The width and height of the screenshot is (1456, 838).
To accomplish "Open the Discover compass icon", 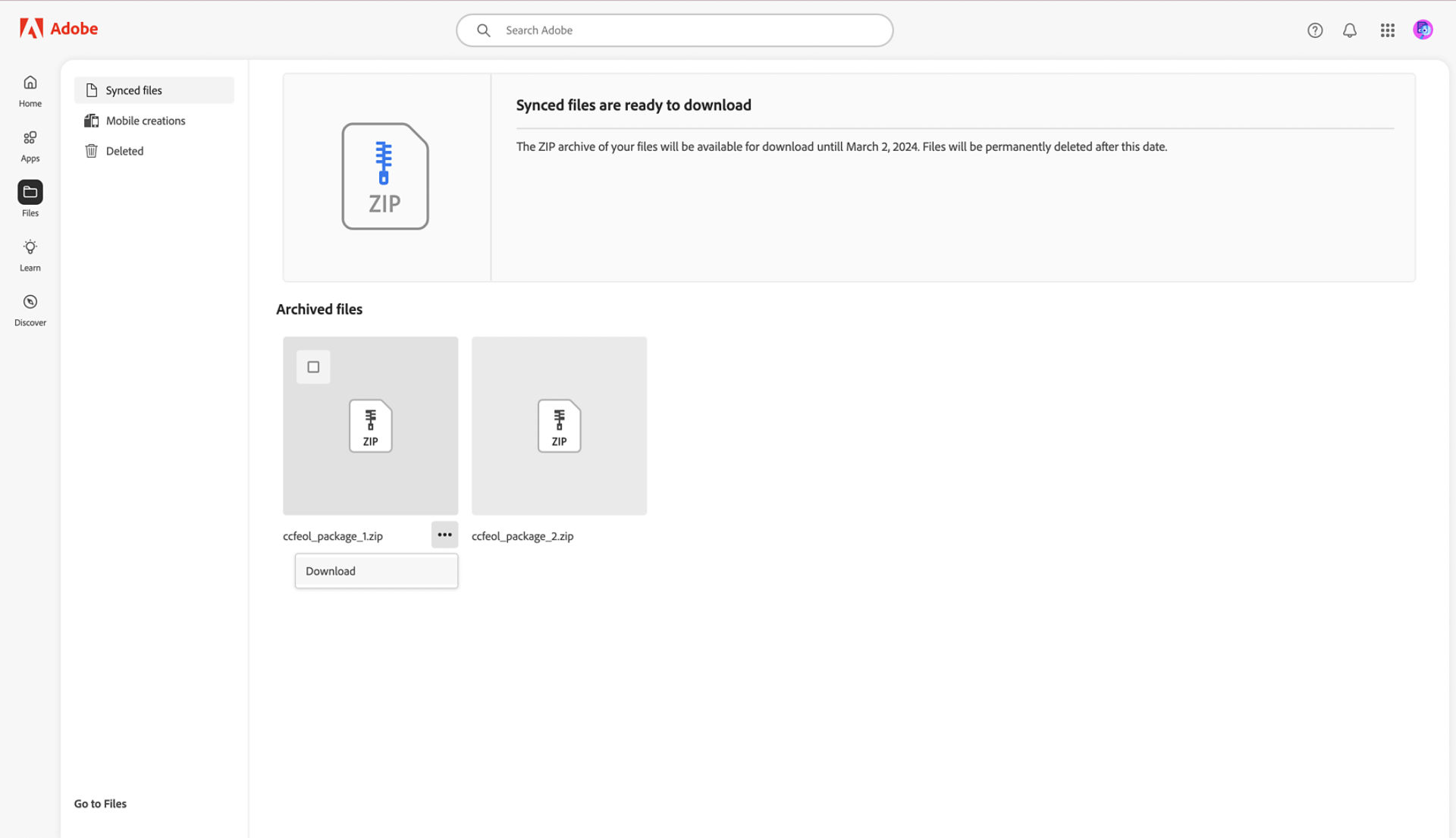I will [30, 303].
